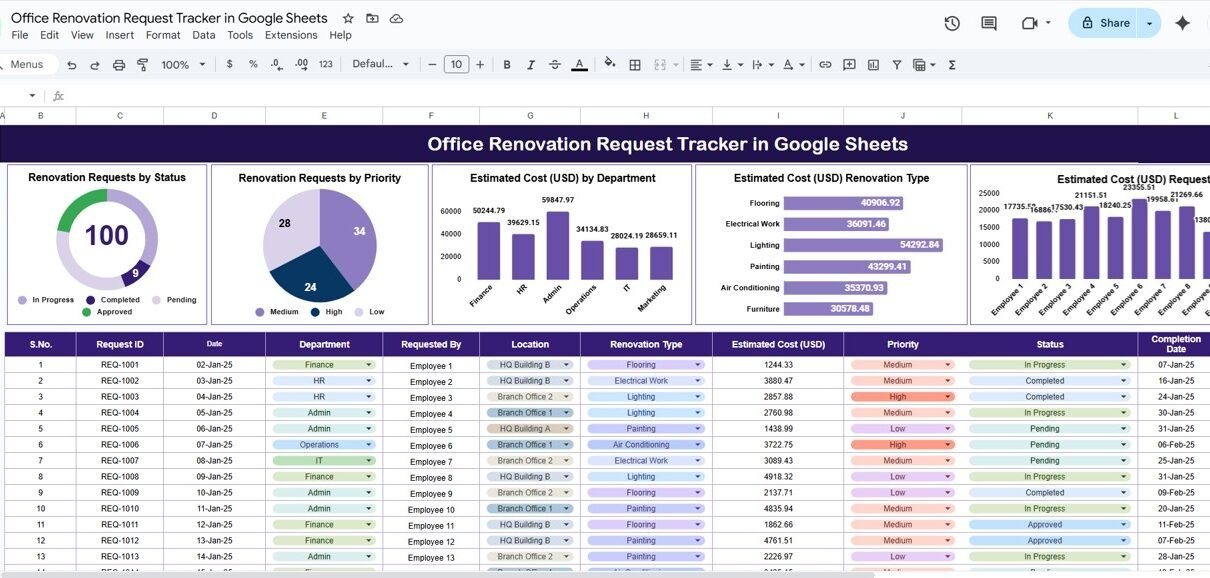1210x578 pixels.
Task: Click the Menus search button
Action: coord(26,65)
